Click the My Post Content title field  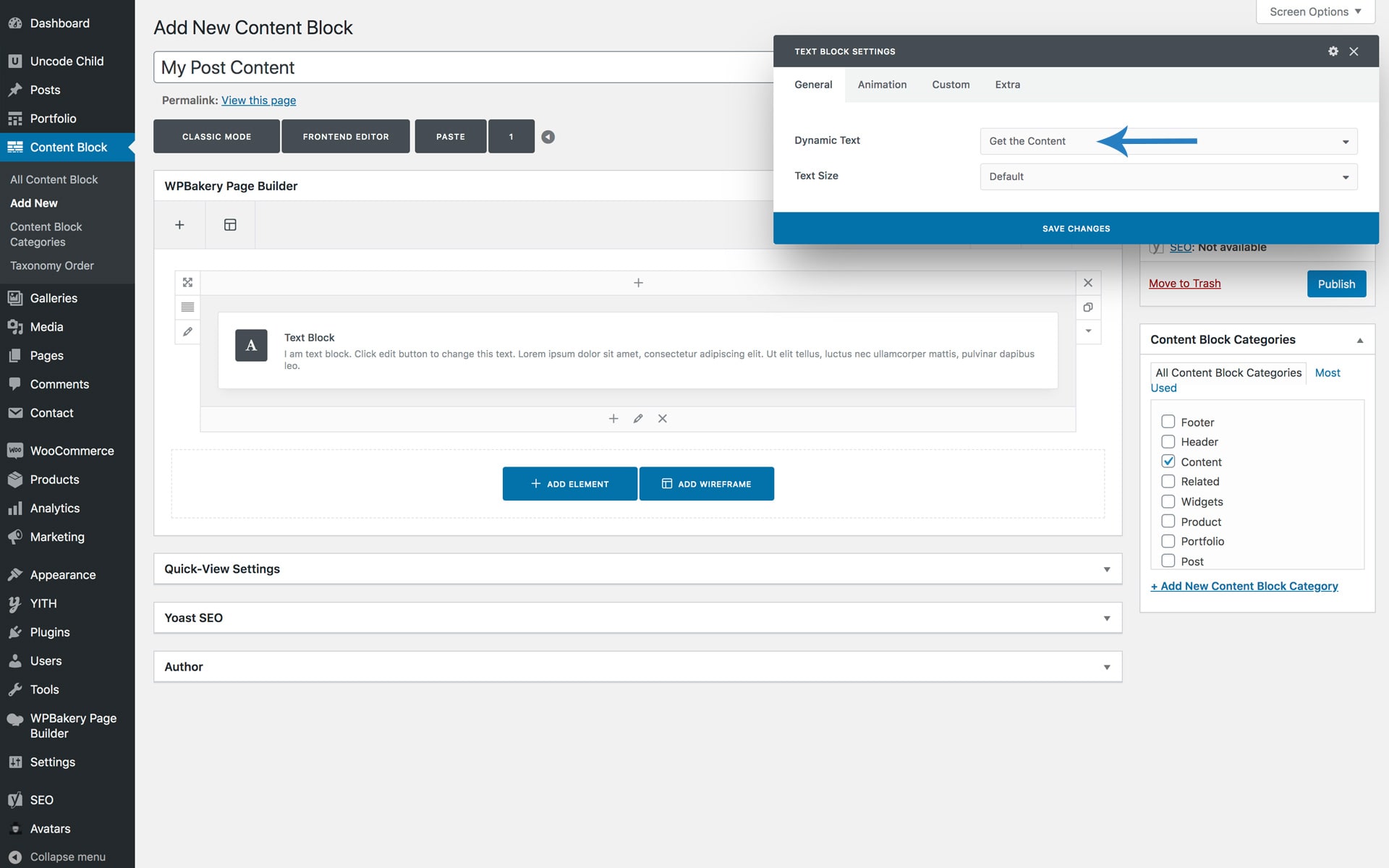click(463, 67)
